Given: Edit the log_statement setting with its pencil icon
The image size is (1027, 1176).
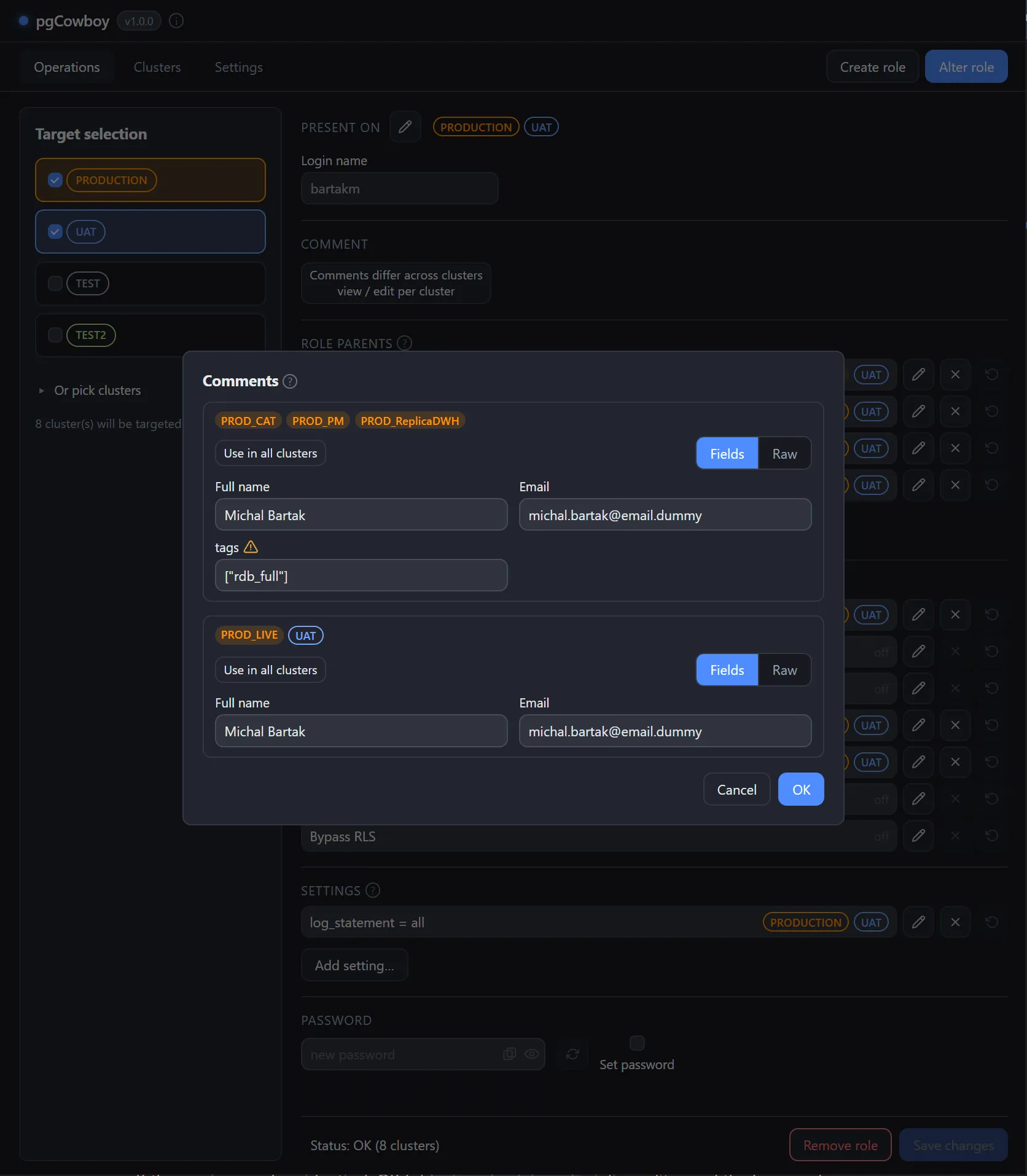Looking at the screenshot, I should (919, 922).
